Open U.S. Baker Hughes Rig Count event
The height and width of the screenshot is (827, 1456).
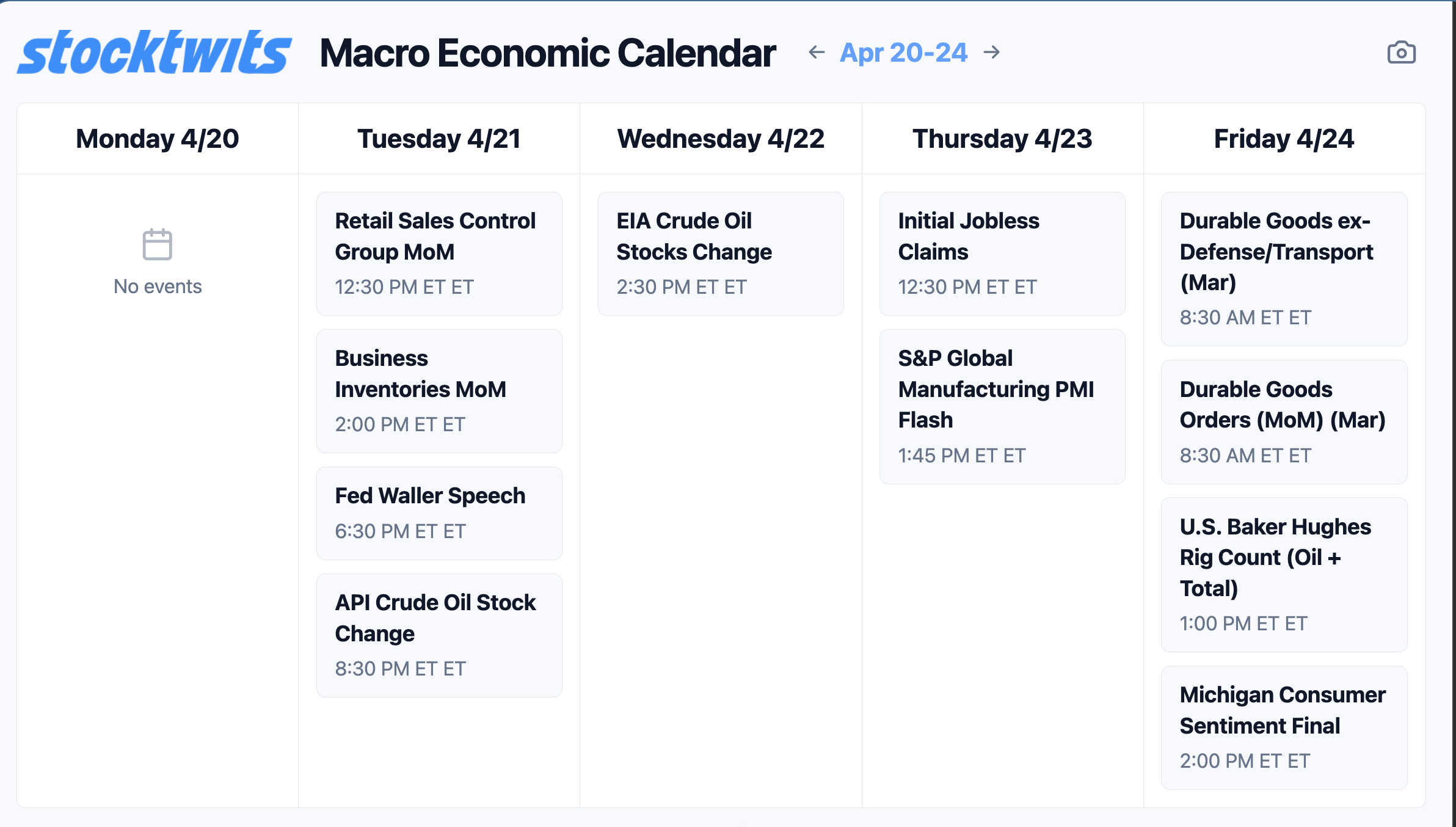point(1284,574)
